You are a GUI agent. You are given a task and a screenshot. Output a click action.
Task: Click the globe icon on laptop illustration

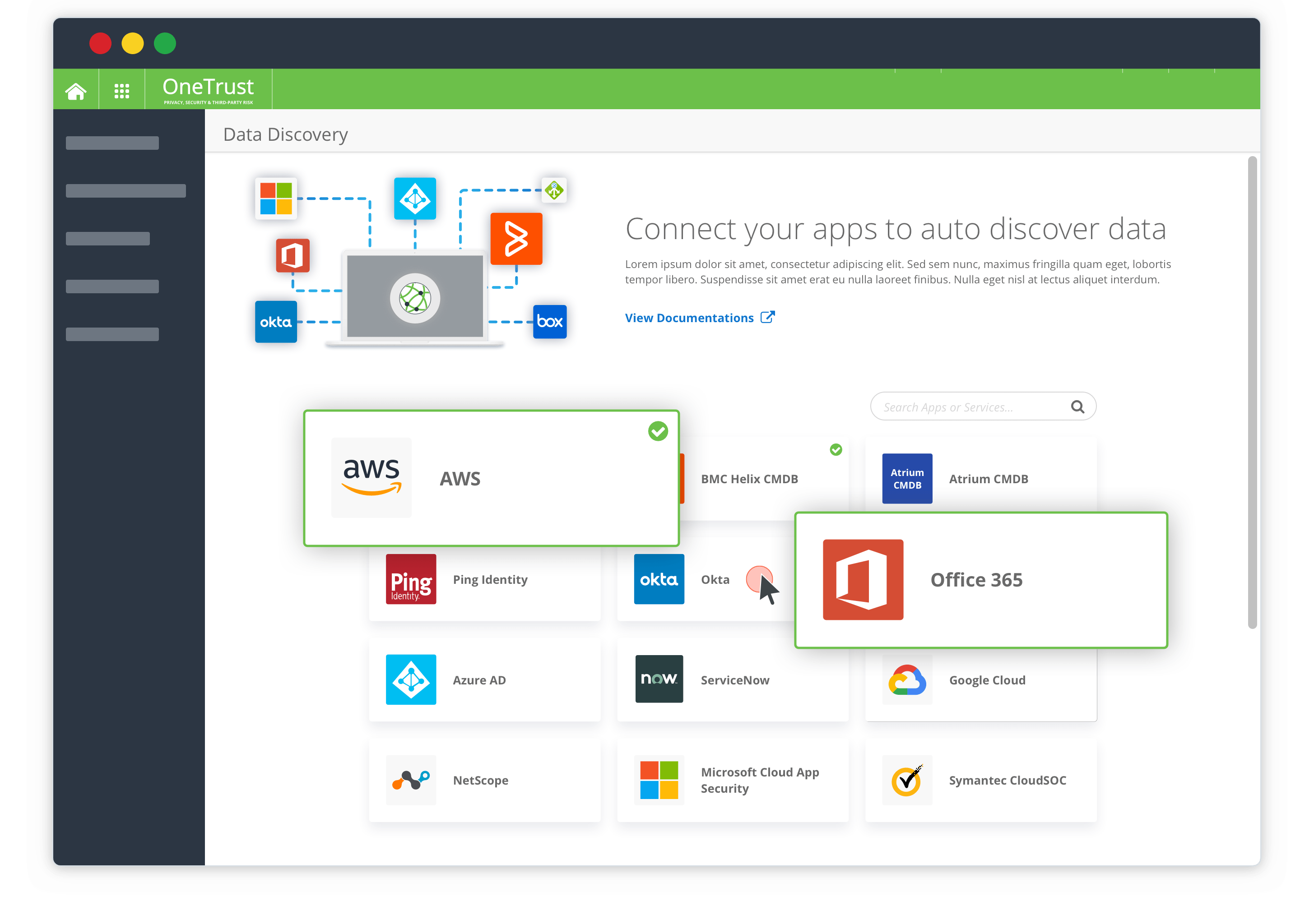pos(414,298)
